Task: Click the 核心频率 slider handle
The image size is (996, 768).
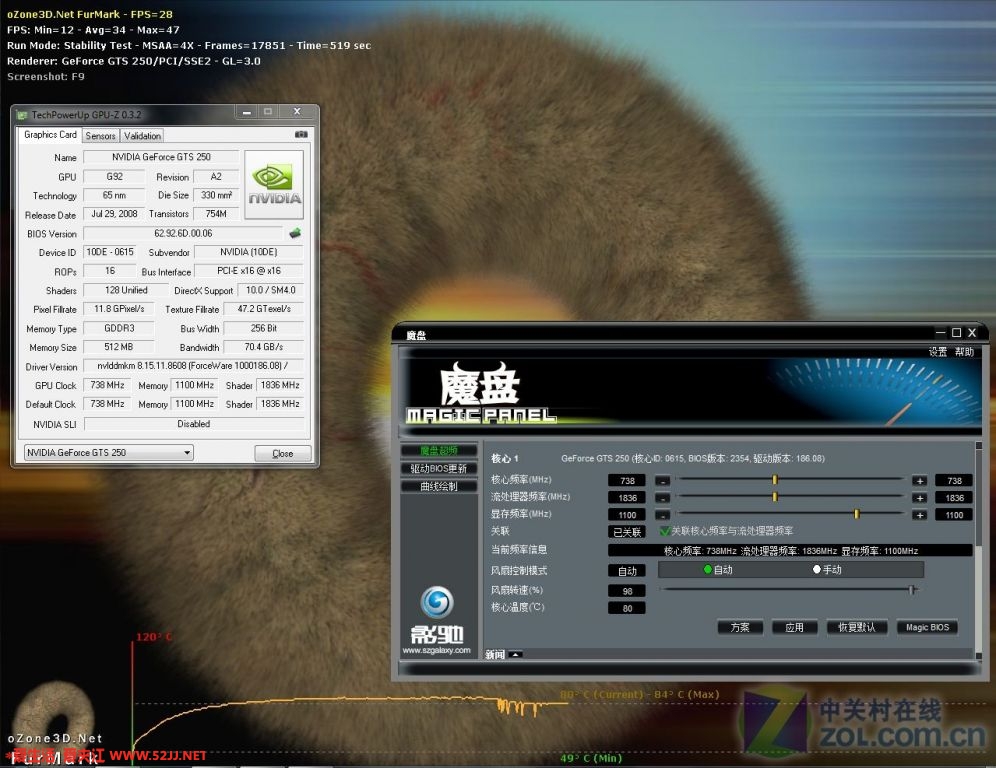Action: [775, 480]
